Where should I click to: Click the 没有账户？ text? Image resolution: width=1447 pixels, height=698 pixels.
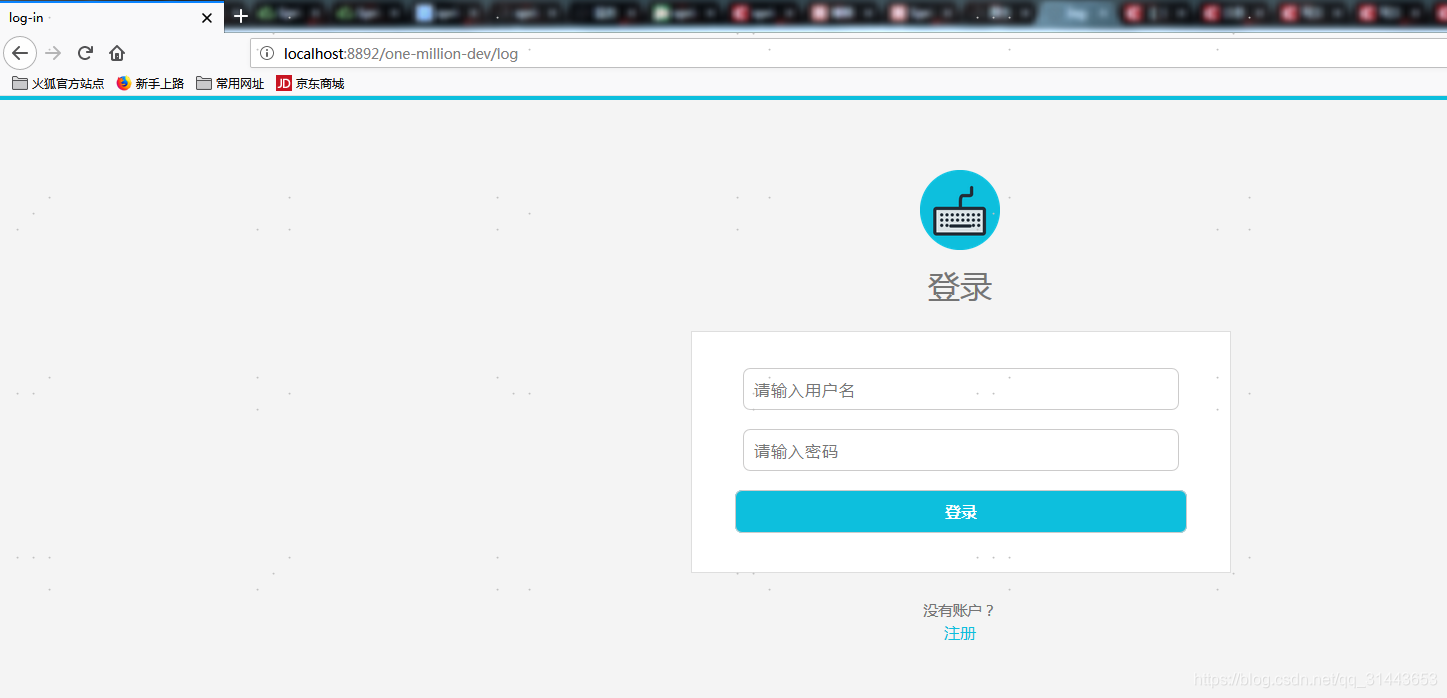pyautogui.click(x=960, y=610)
